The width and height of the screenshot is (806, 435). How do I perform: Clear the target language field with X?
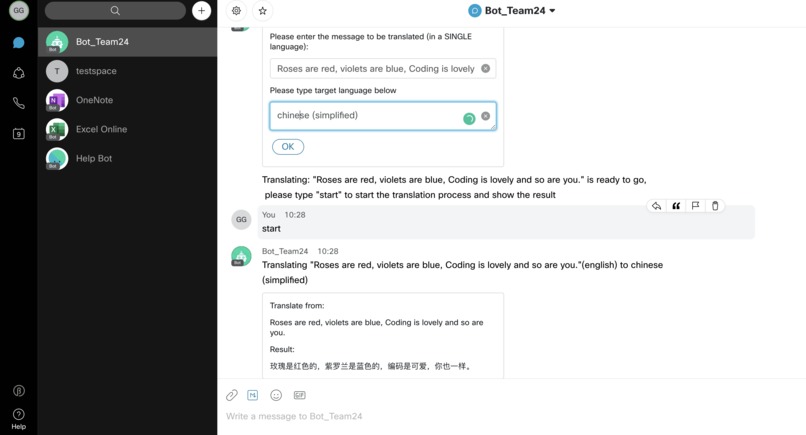click(485, 116)
